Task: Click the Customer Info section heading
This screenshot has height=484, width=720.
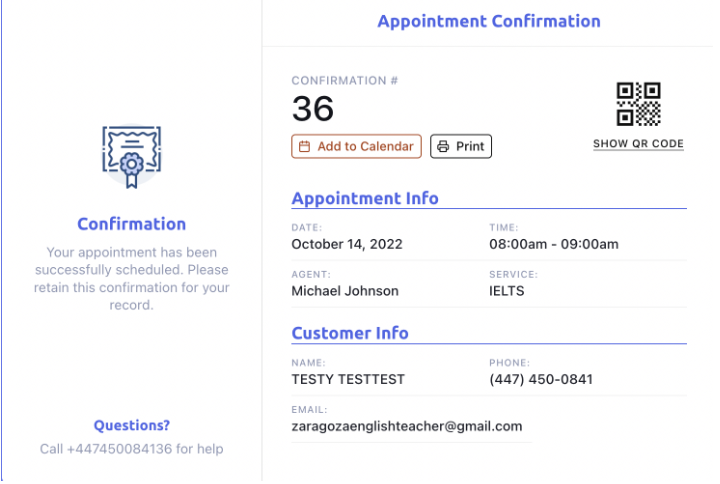Action: coord(350,333)
